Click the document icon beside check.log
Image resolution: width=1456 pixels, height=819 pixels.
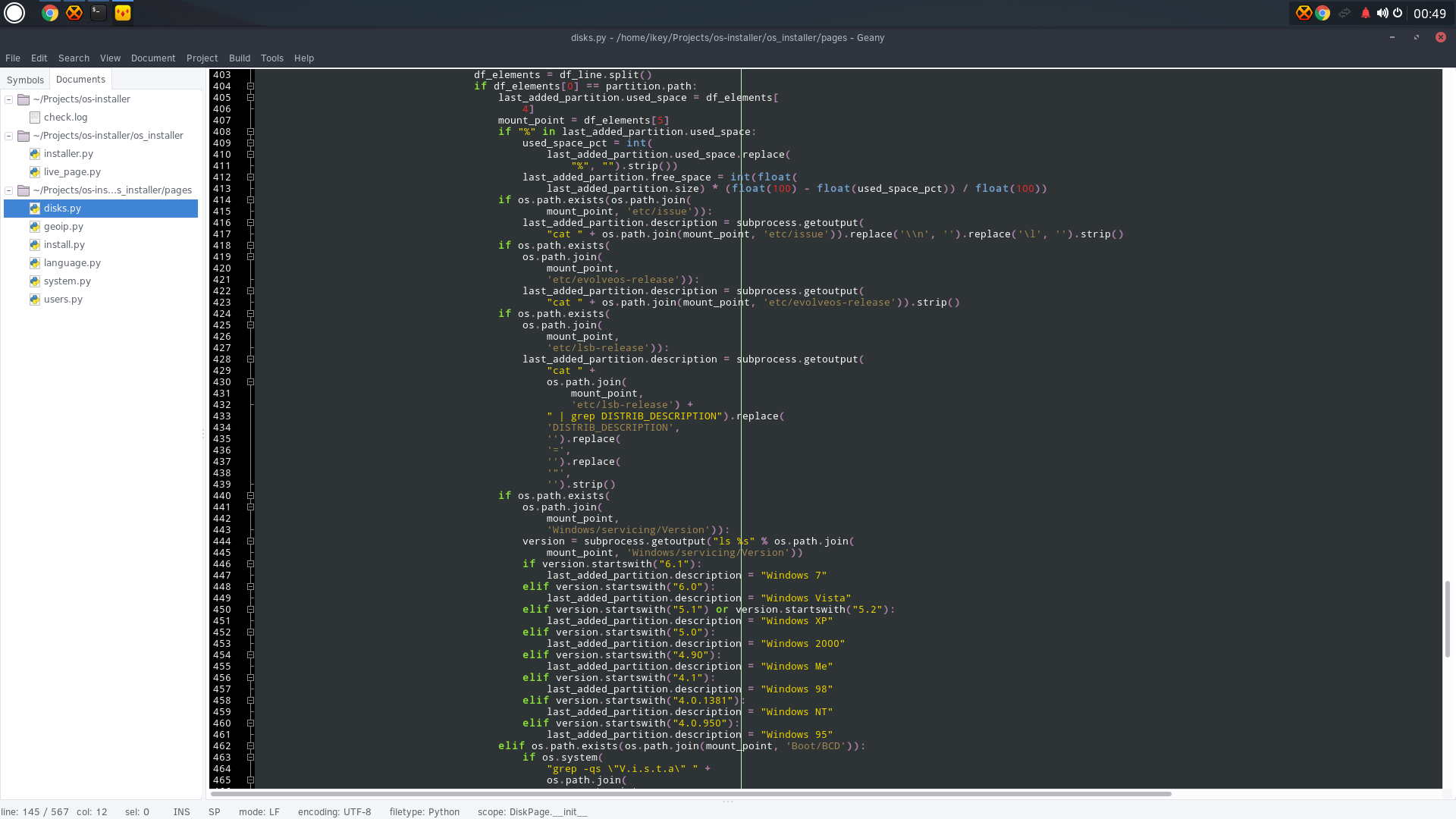coord(35,118)
